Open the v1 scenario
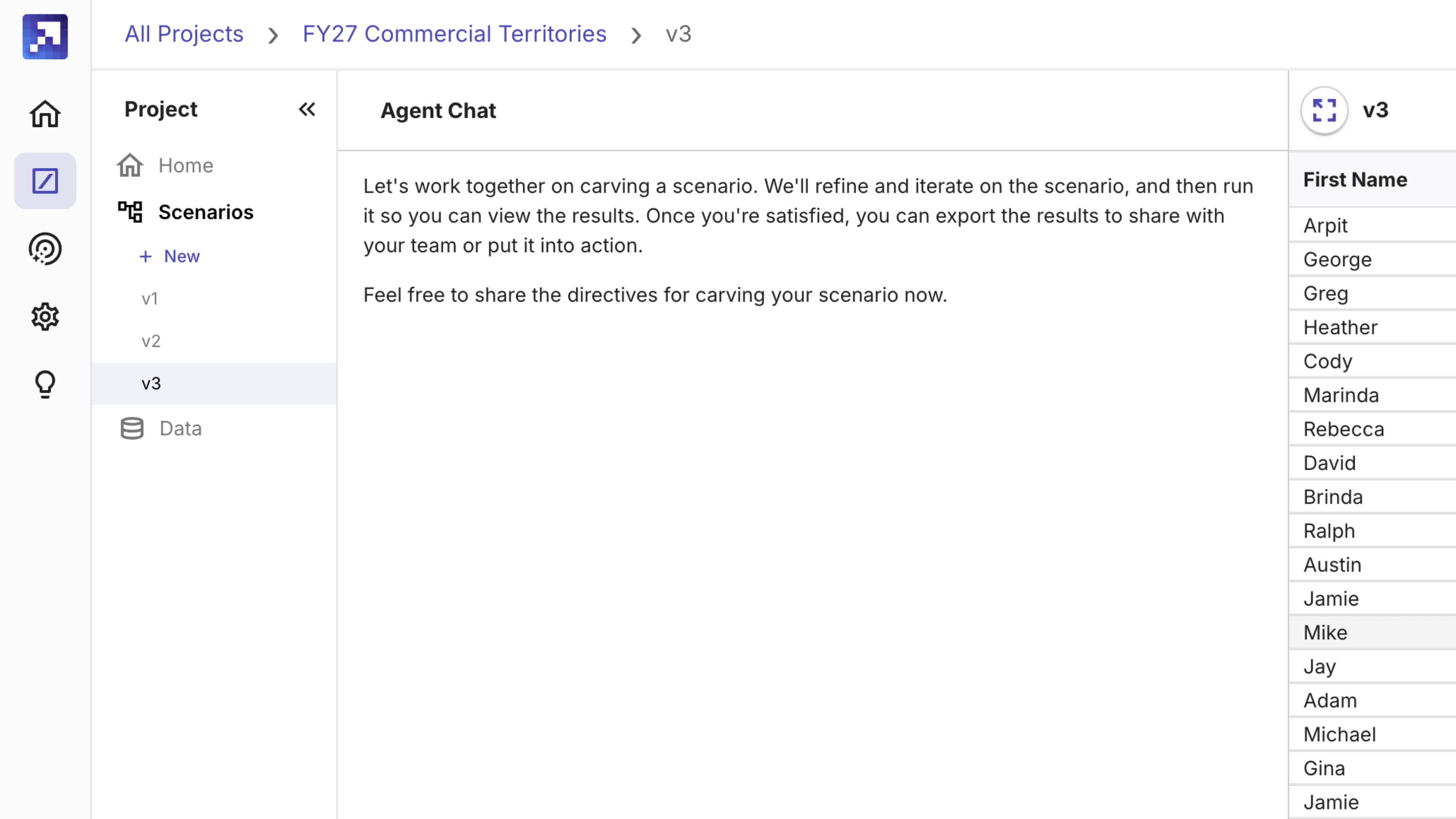 click(150, 298)
